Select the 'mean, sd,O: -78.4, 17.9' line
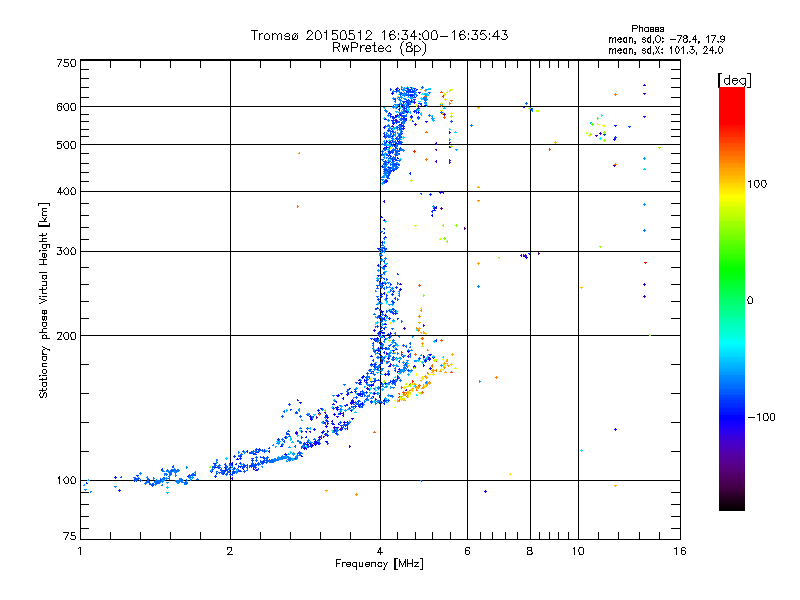 click(x=666, y=39)
